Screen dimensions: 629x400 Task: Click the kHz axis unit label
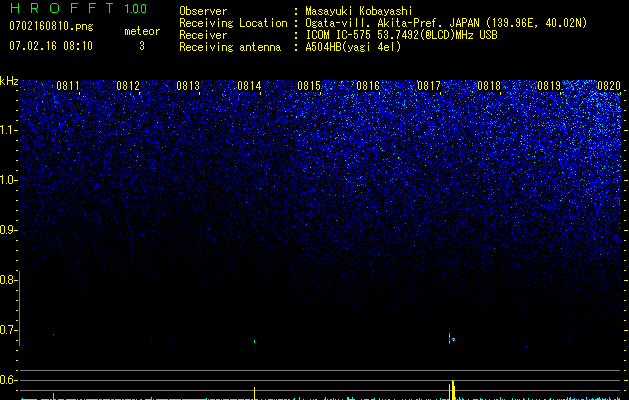[9, 81]
